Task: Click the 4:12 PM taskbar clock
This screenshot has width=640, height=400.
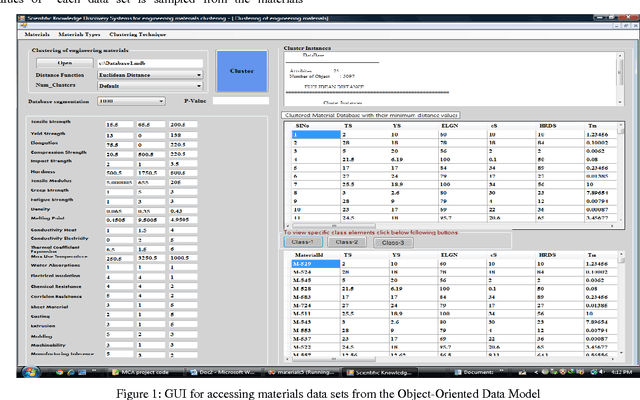Action: pos(622,372)
